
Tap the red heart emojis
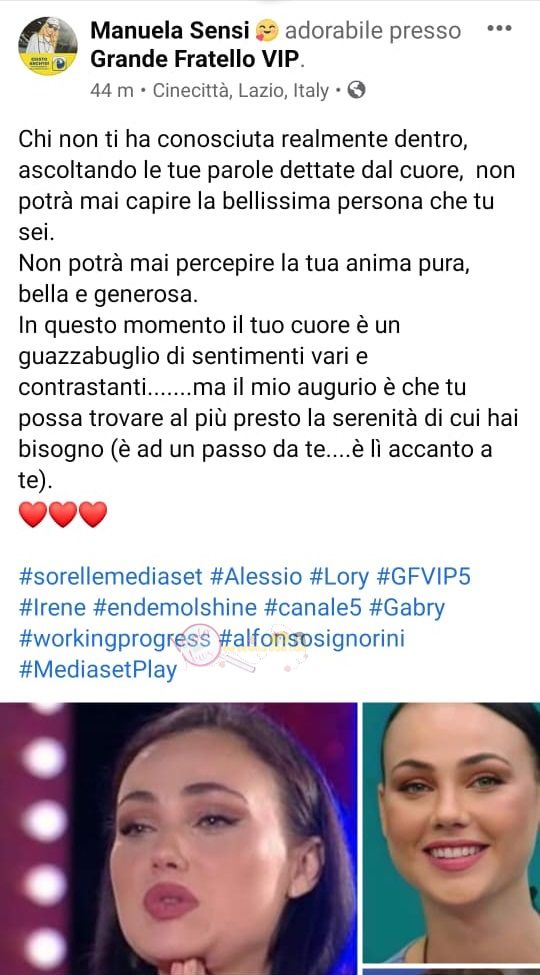click(x=63, y=514)
